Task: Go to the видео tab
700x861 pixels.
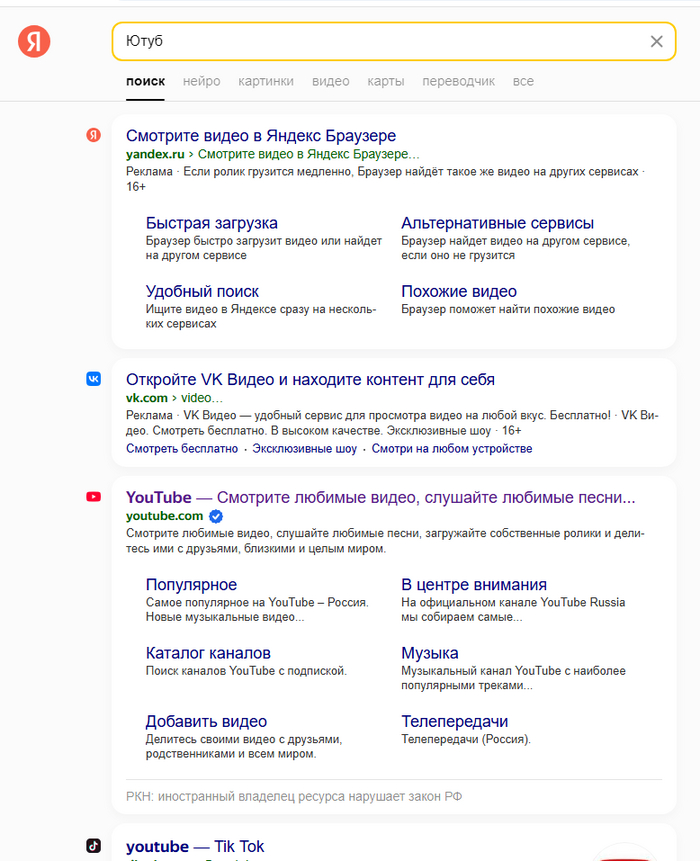Action: pos(331,81)
